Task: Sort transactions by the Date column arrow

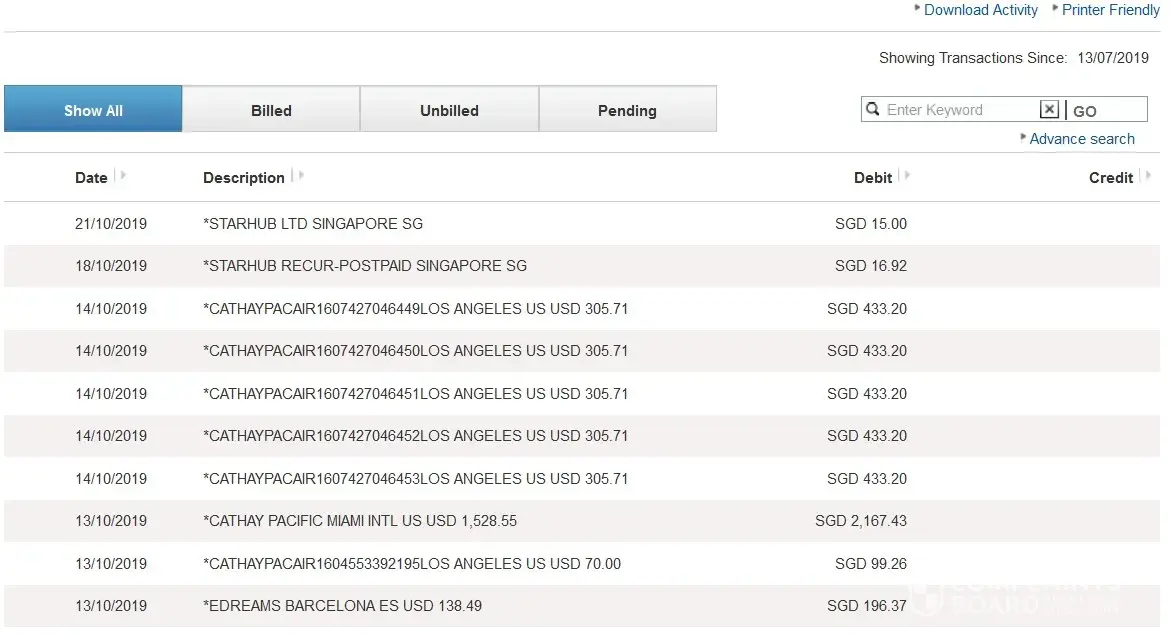Action: pyautogui.click(x=121, y=176)
